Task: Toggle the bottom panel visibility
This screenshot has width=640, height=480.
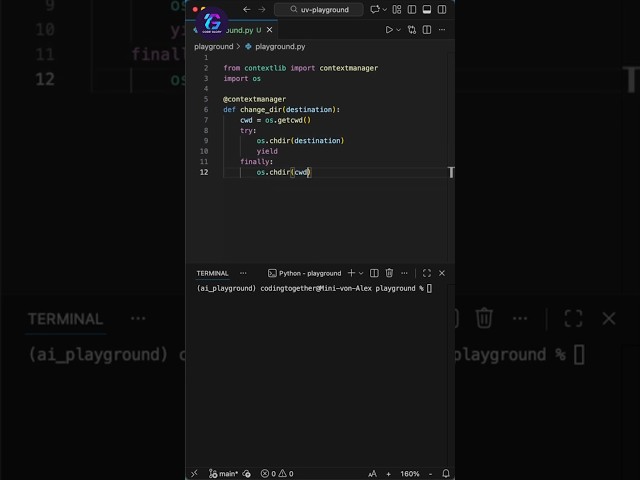Action: [427, 9]
